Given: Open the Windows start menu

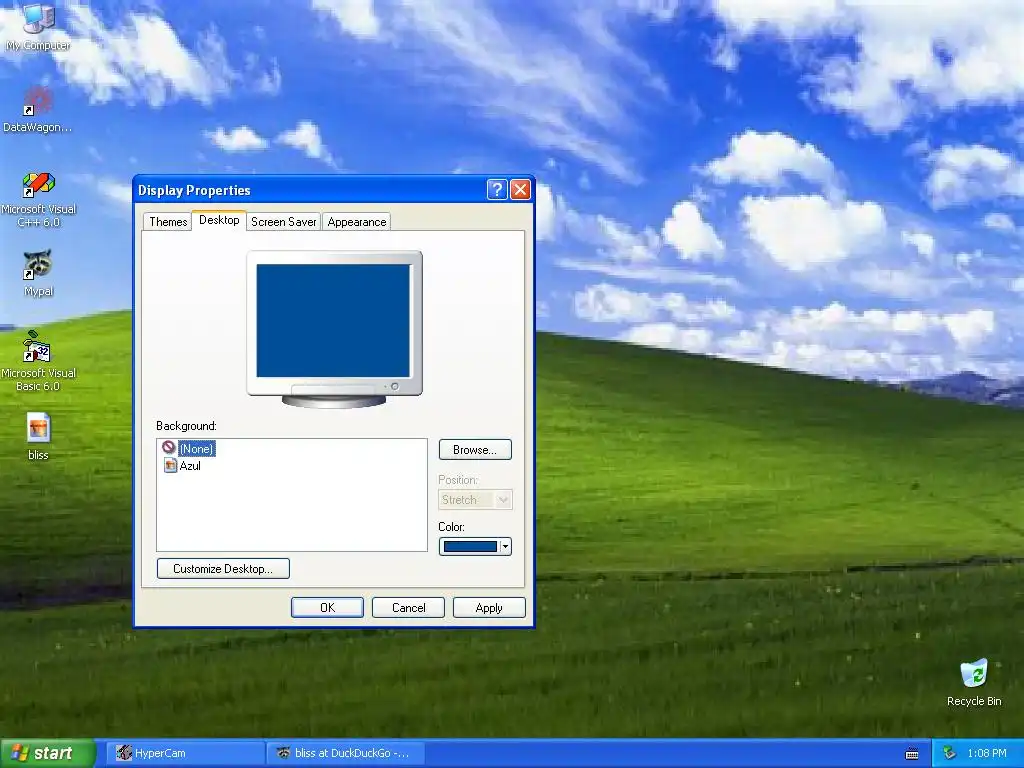Looking at the screenshot, I should (47, 753).
